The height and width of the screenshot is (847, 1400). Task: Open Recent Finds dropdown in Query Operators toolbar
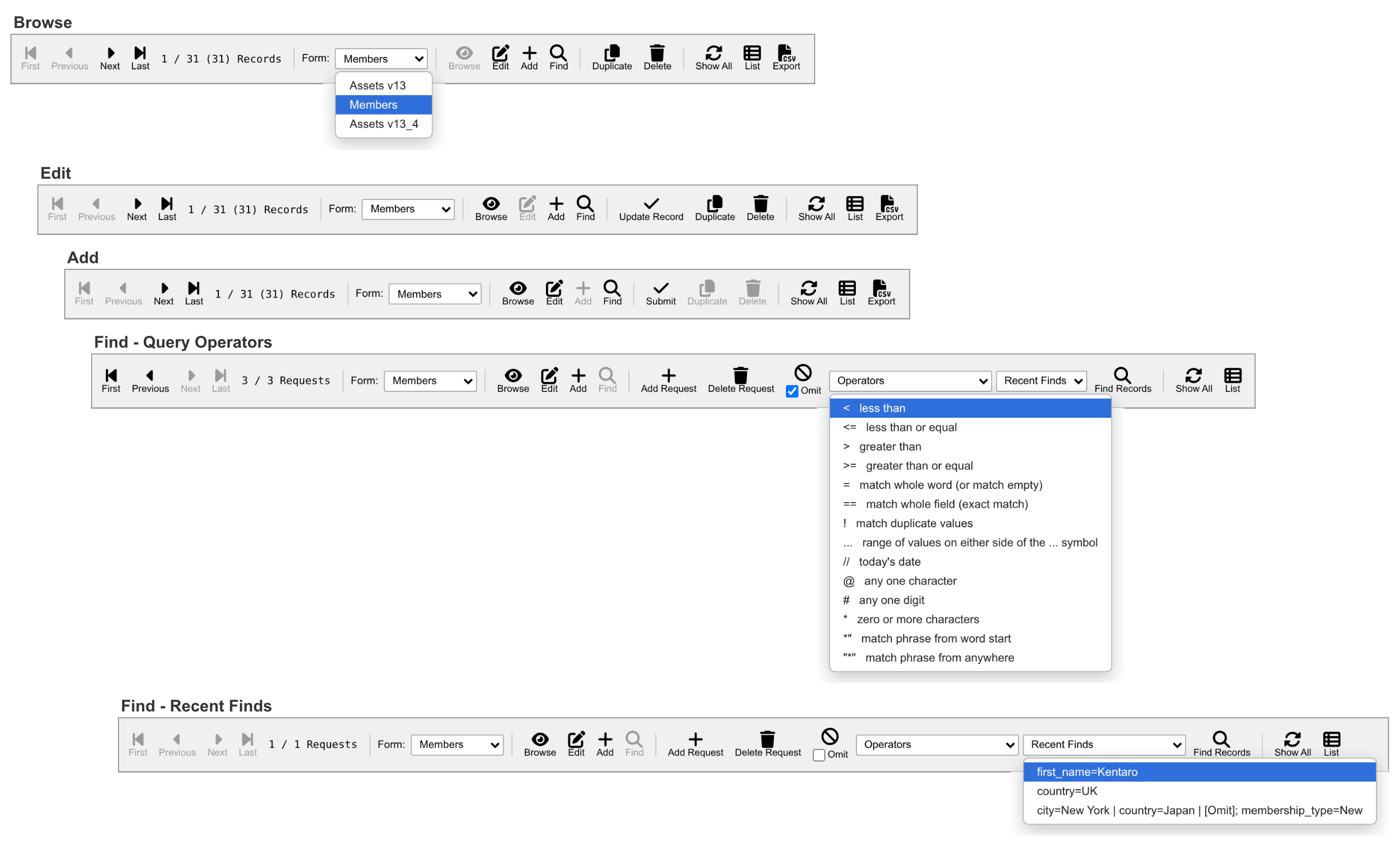pos(1041,381)
